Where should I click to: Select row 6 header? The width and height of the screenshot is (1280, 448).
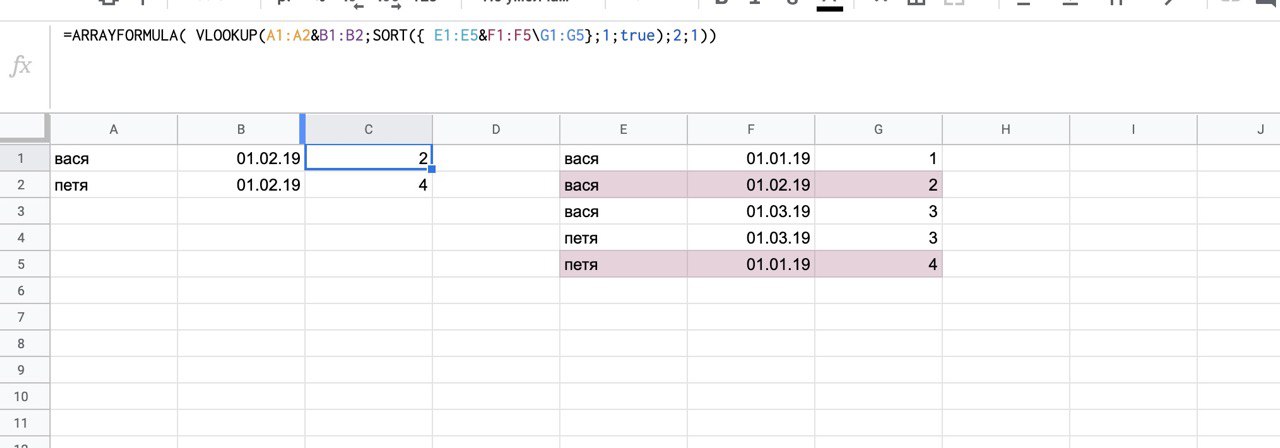pyautogui.click(x=24, y=291)
